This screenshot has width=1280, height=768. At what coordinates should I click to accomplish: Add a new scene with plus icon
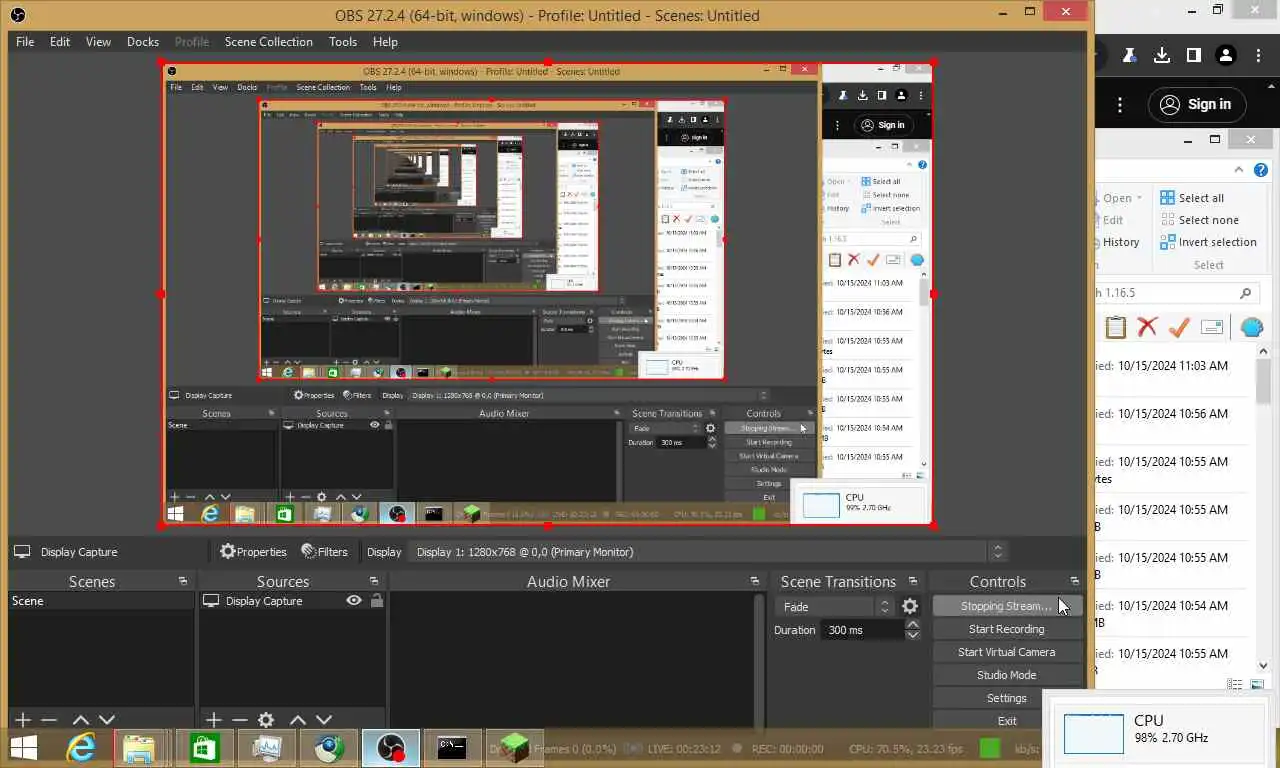coord(23,719)
